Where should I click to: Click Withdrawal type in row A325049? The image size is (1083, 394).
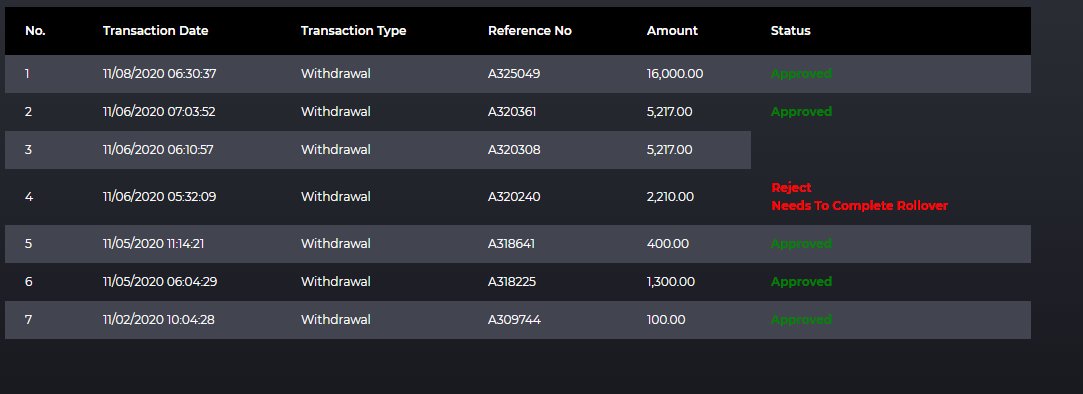[x=336, y=74]
